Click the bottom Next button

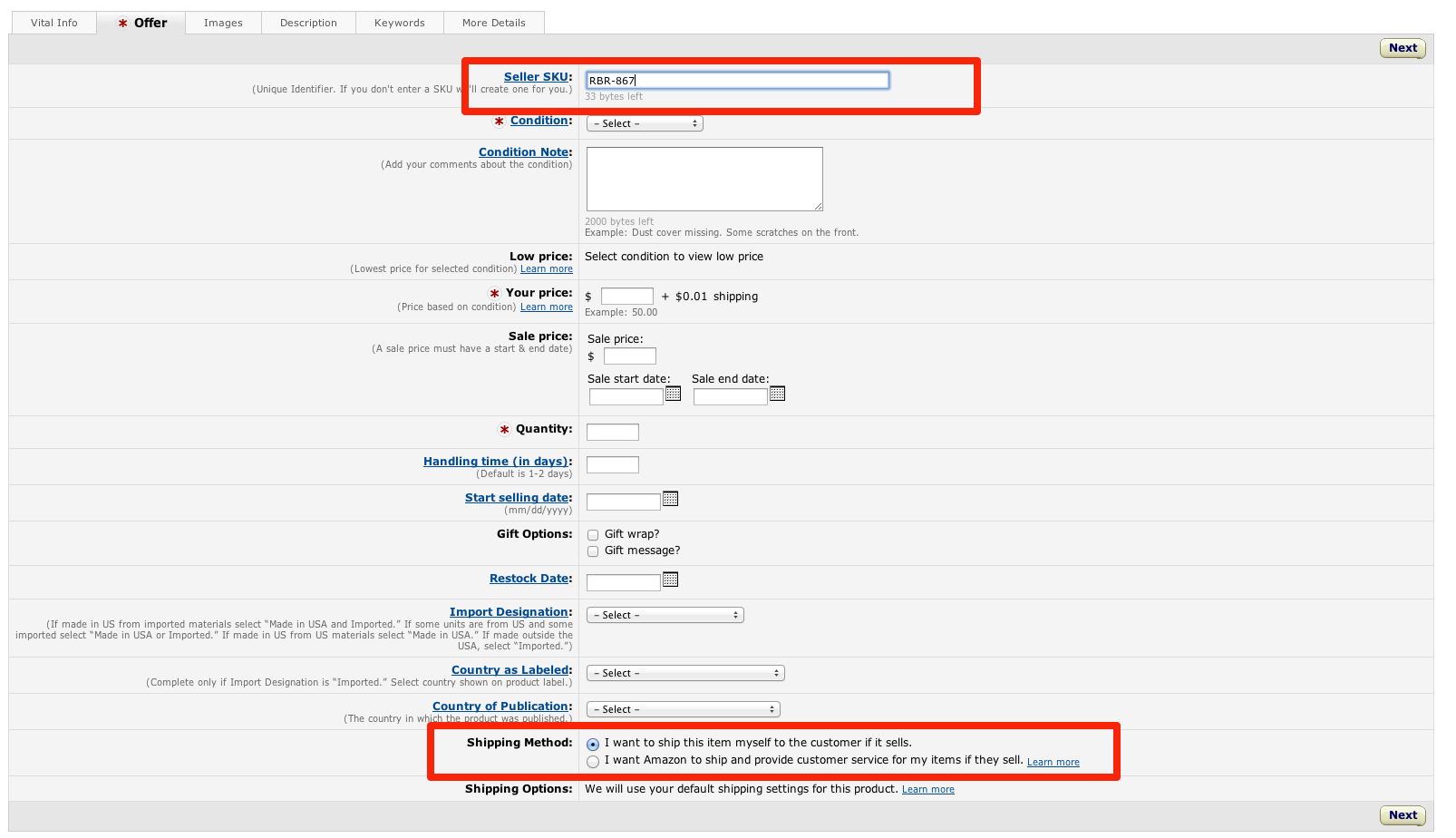pos(1403,815)
